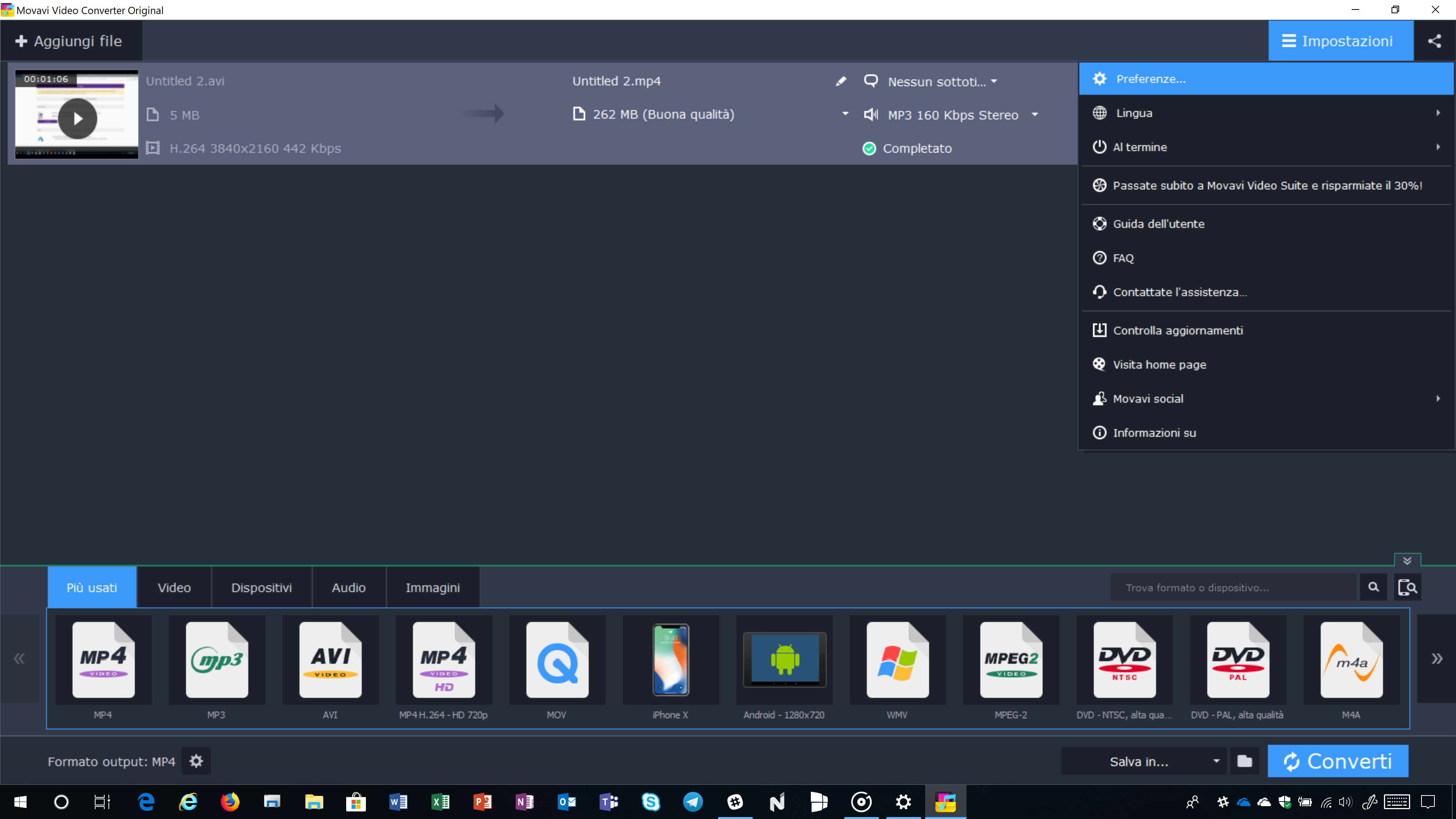Click the Trova formato o dispositivo search field
The width and height of the screenshot is (1456, 819).
(x=1233, y=587)
